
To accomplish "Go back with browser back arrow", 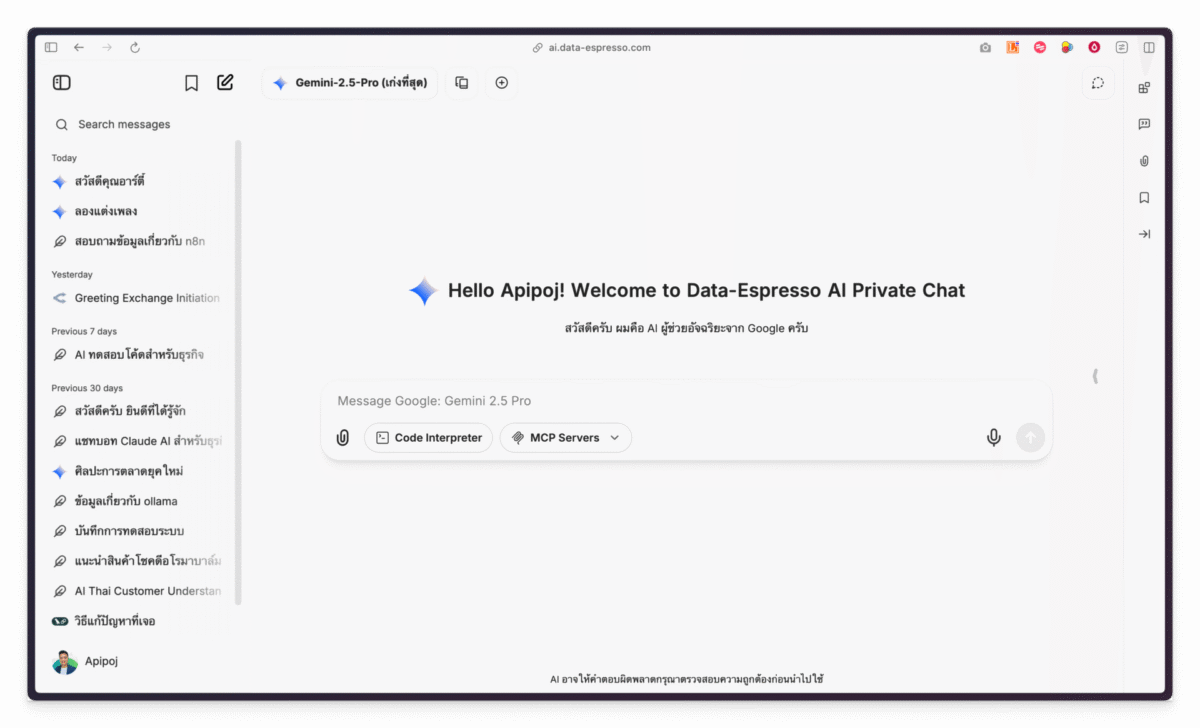I will tap(79, 47).
